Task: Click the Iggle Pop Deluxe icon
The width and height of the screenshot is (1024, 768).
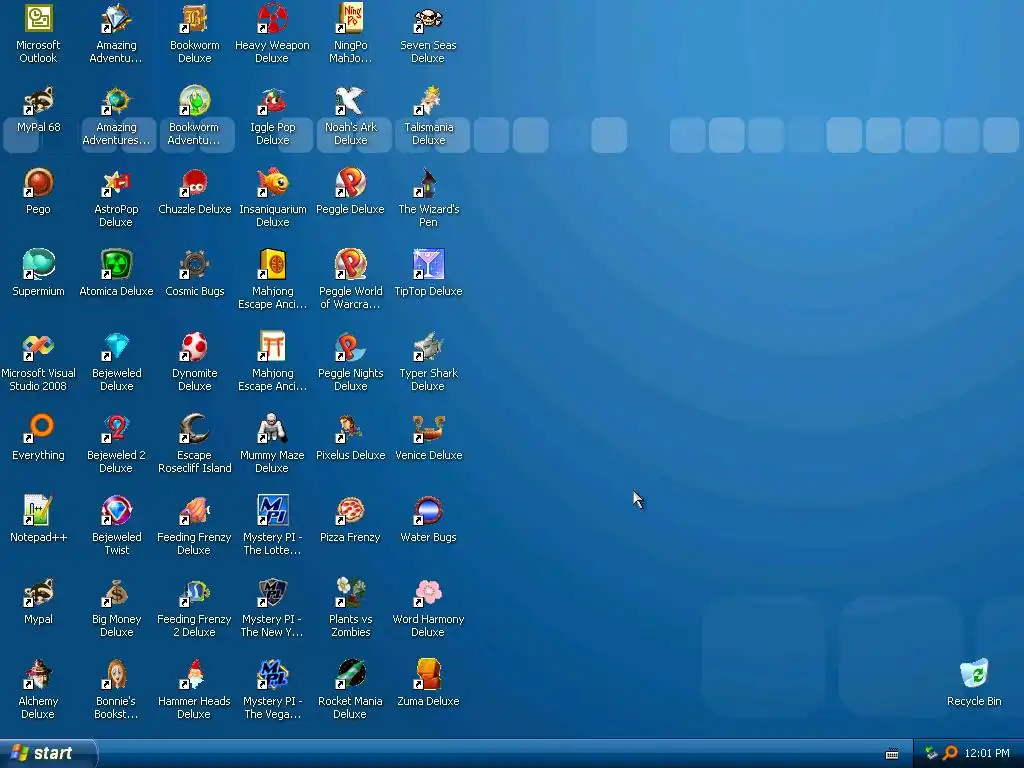Action: pos(272,101)
